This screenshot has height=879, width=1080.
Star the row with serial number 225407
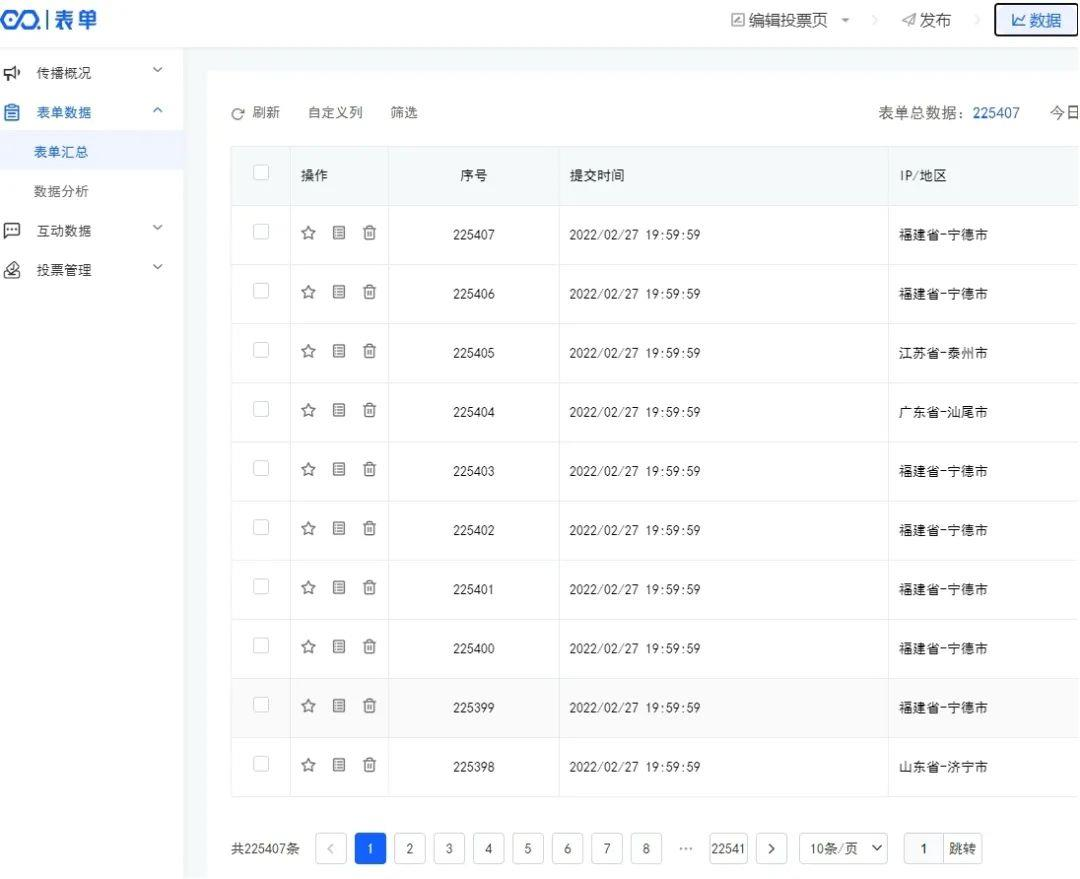(x=309, y=233)
